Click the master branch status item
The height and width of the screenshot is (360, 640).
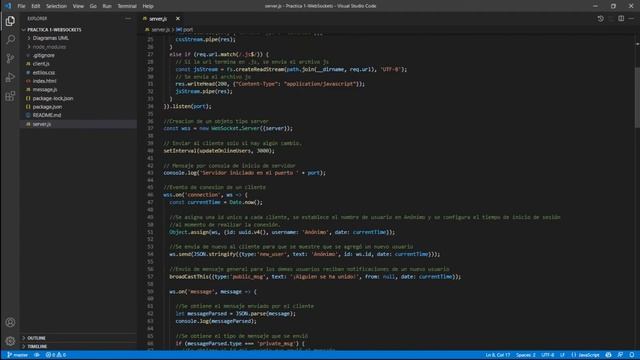pyautogui.click(x=18, y=355)
